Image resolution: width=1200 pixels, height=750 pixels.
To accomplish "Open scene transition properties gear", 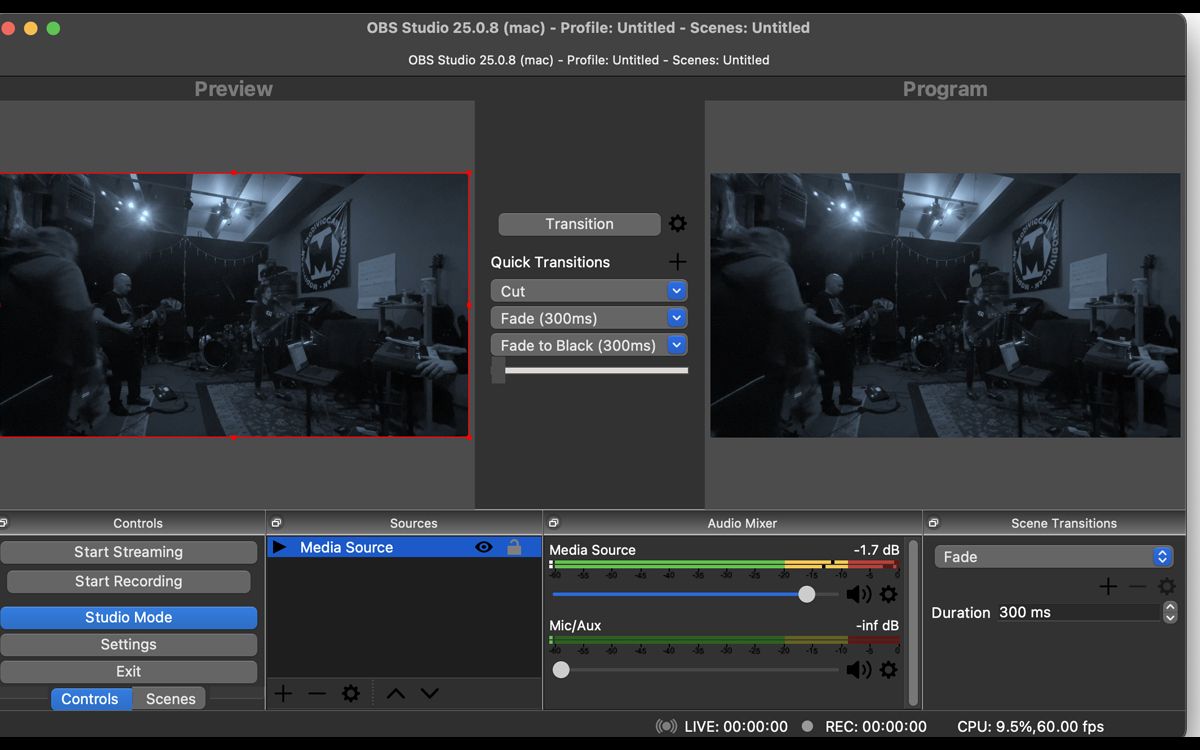I will click(x=1166, y=587).
